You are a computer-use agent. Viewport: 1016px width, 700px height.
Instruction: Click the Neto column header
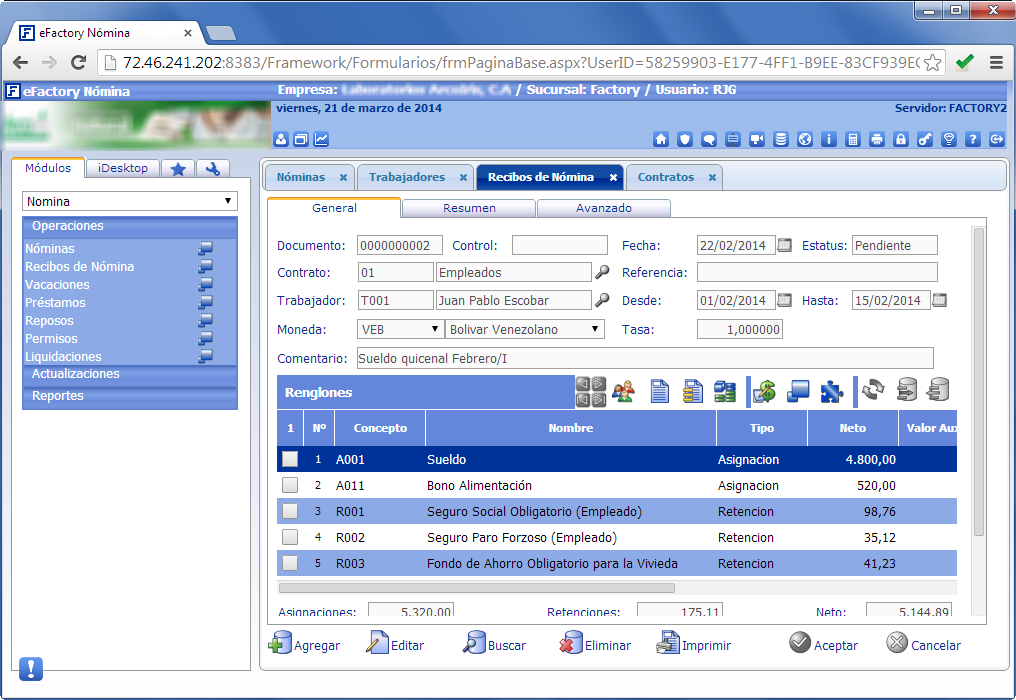[x=853, y=428]
